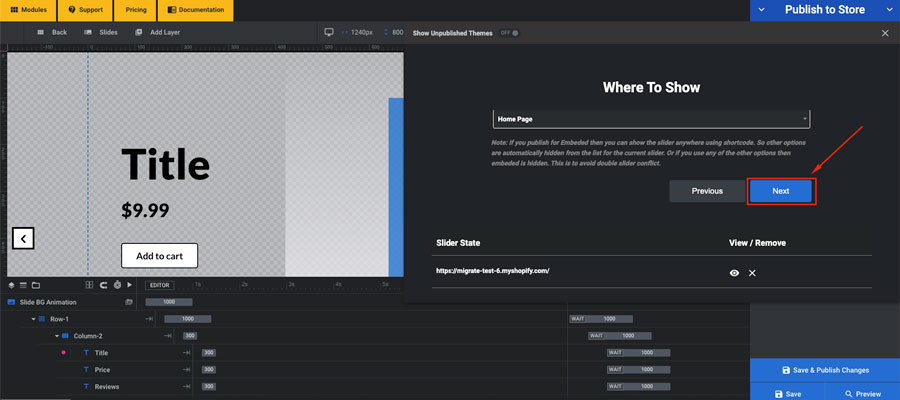Open the Pricing tab

coord(135,10)
